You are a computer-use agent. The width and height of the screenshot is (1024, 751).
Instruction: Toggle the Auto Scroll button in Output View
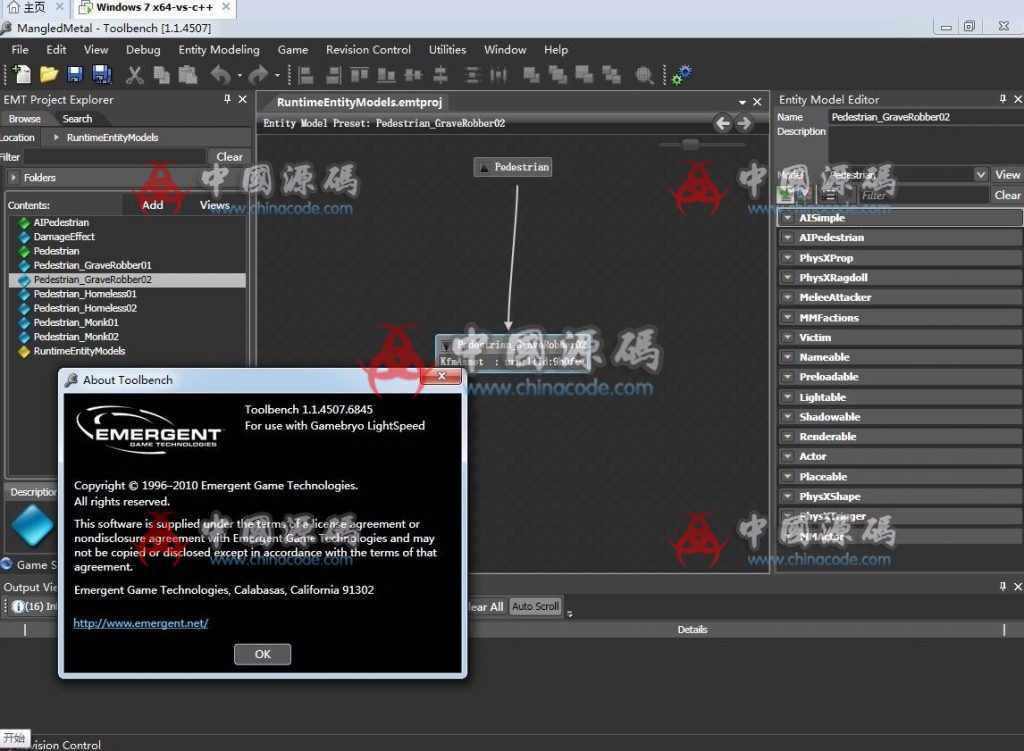[x=535, y=606]
